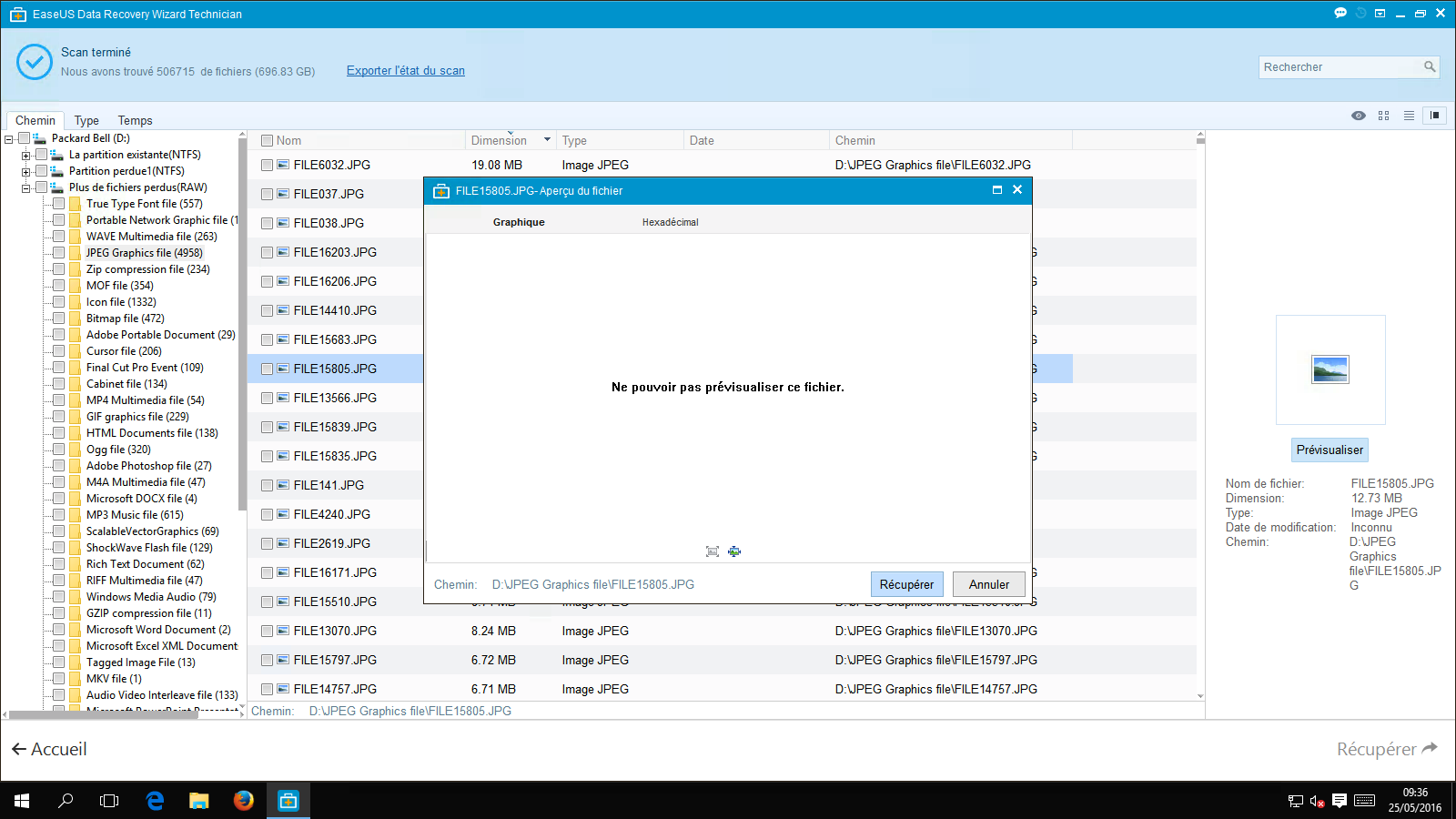Switch to the Type tab
This screenshot has width=1456, height=819.
[86, 120]
